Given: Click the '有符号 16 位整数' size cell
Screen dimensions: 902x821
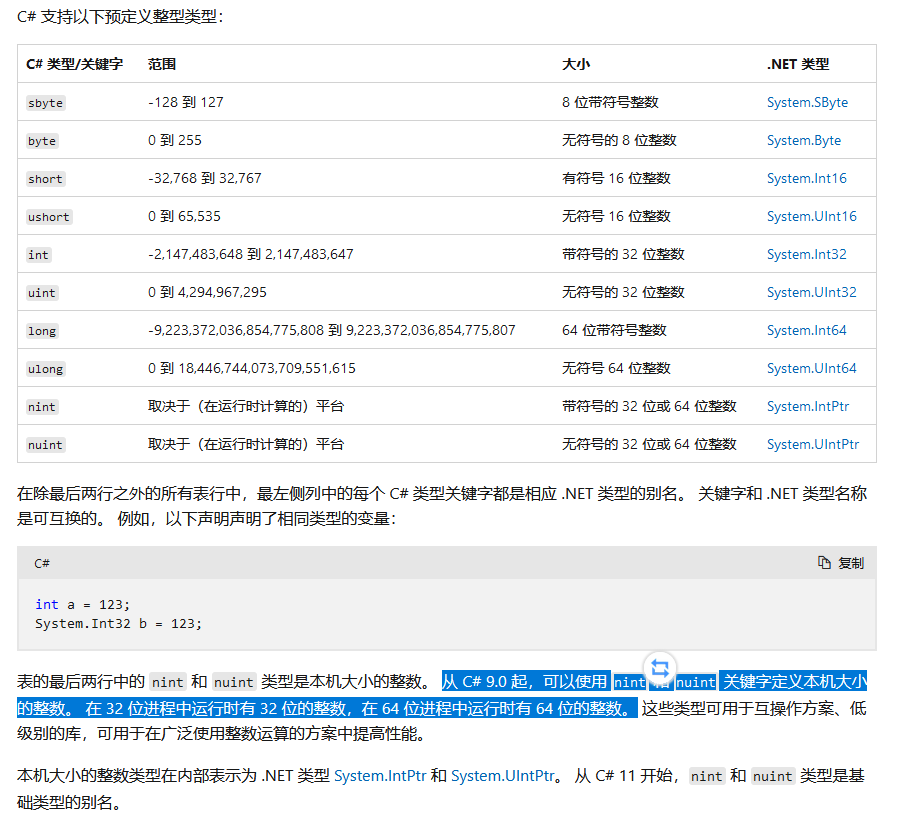Looking at the screenshot, I should pyautogui.click(x=616, y=178).
